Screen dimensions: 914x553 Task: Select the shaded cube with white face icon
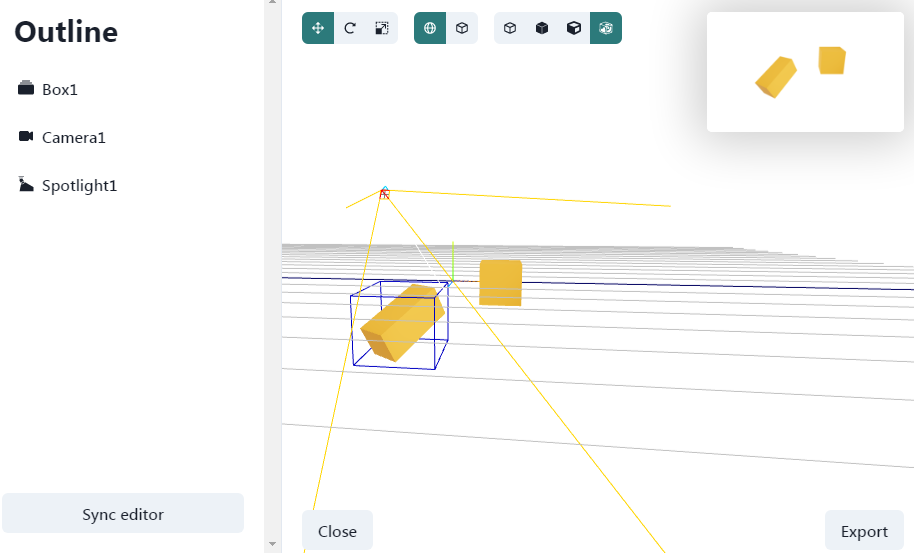(574, 28)
